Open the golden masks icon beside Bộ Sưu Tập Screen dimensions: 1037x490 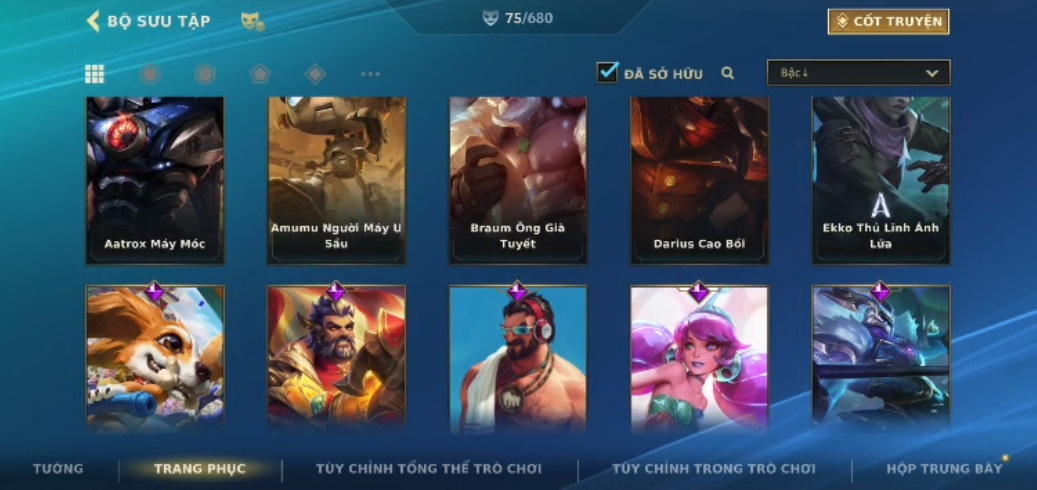point(253,22)
